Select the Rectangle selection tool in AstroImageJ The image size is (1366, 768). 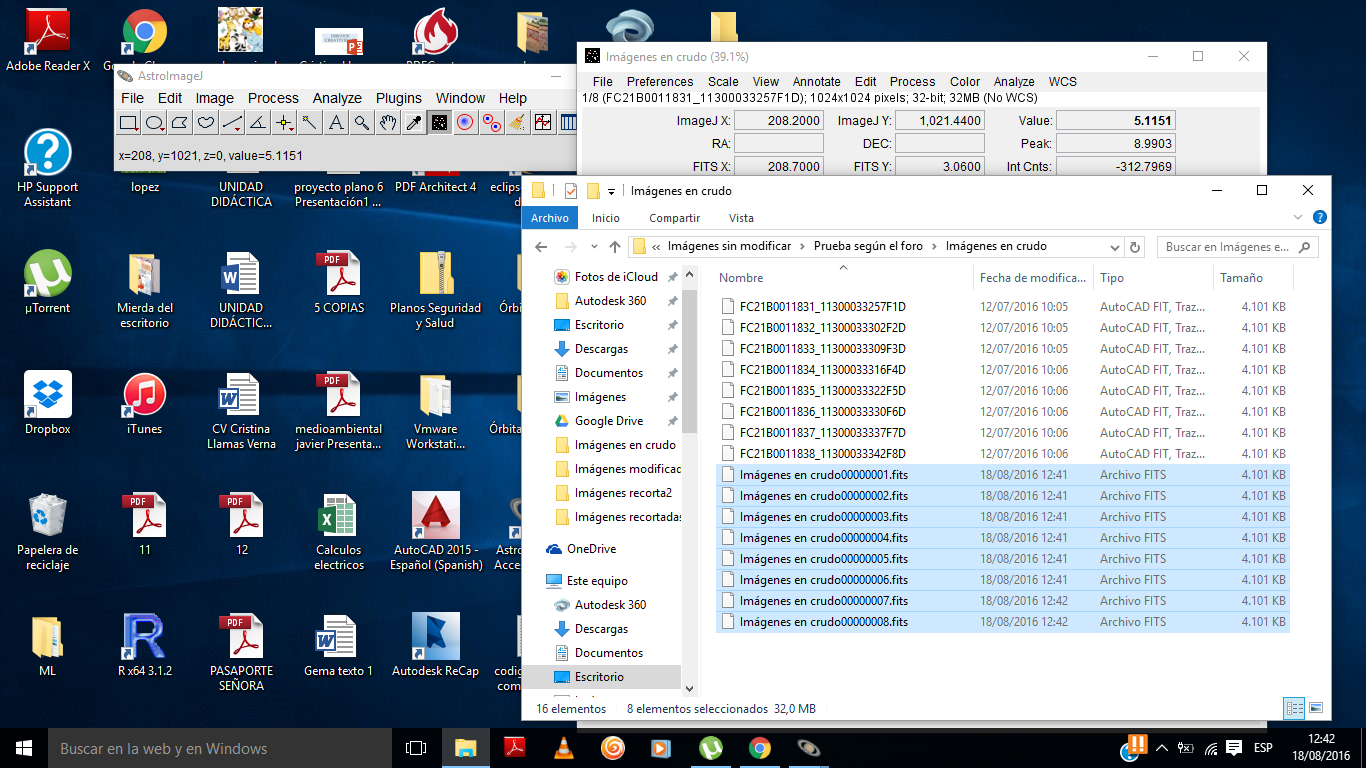coord(129,123)
